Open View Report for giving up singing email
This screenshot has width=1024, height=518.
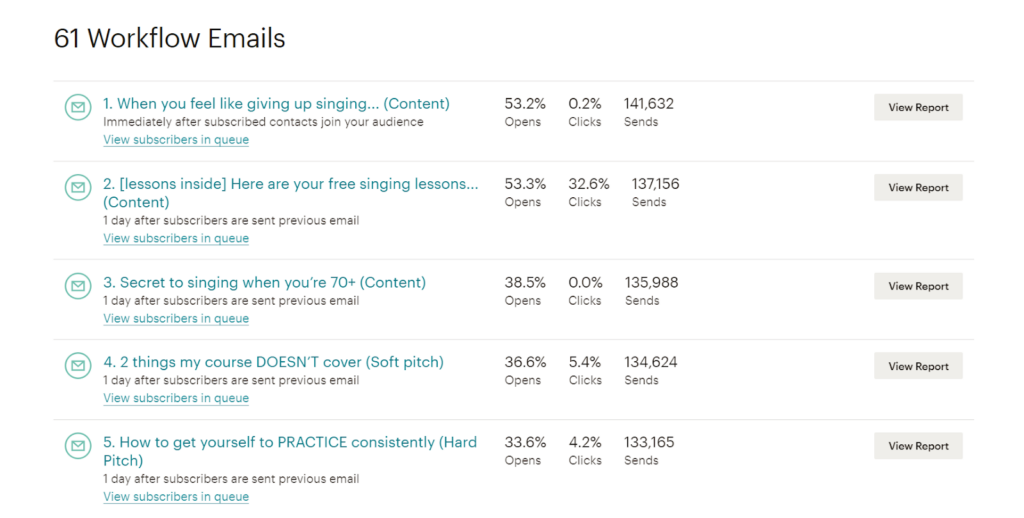[918, 107]
